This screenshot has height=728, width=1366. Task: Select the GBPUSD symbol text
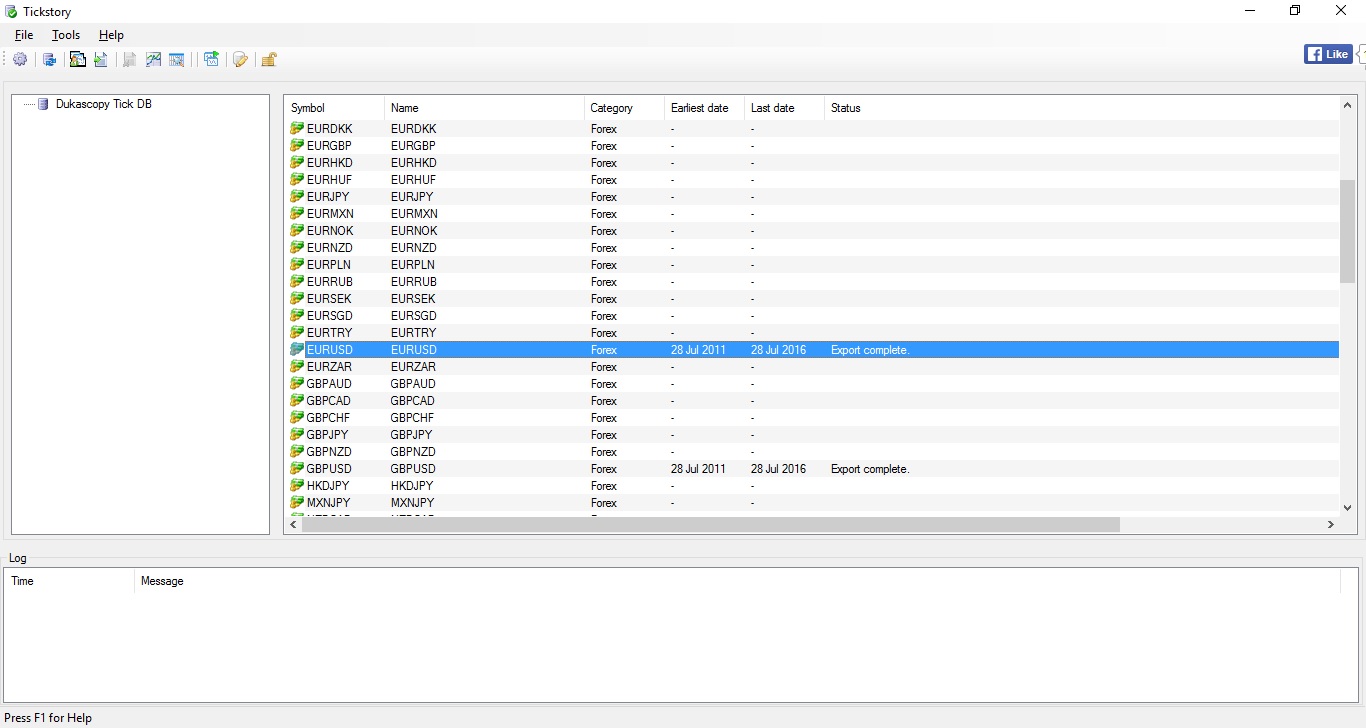tap(331, 469)
